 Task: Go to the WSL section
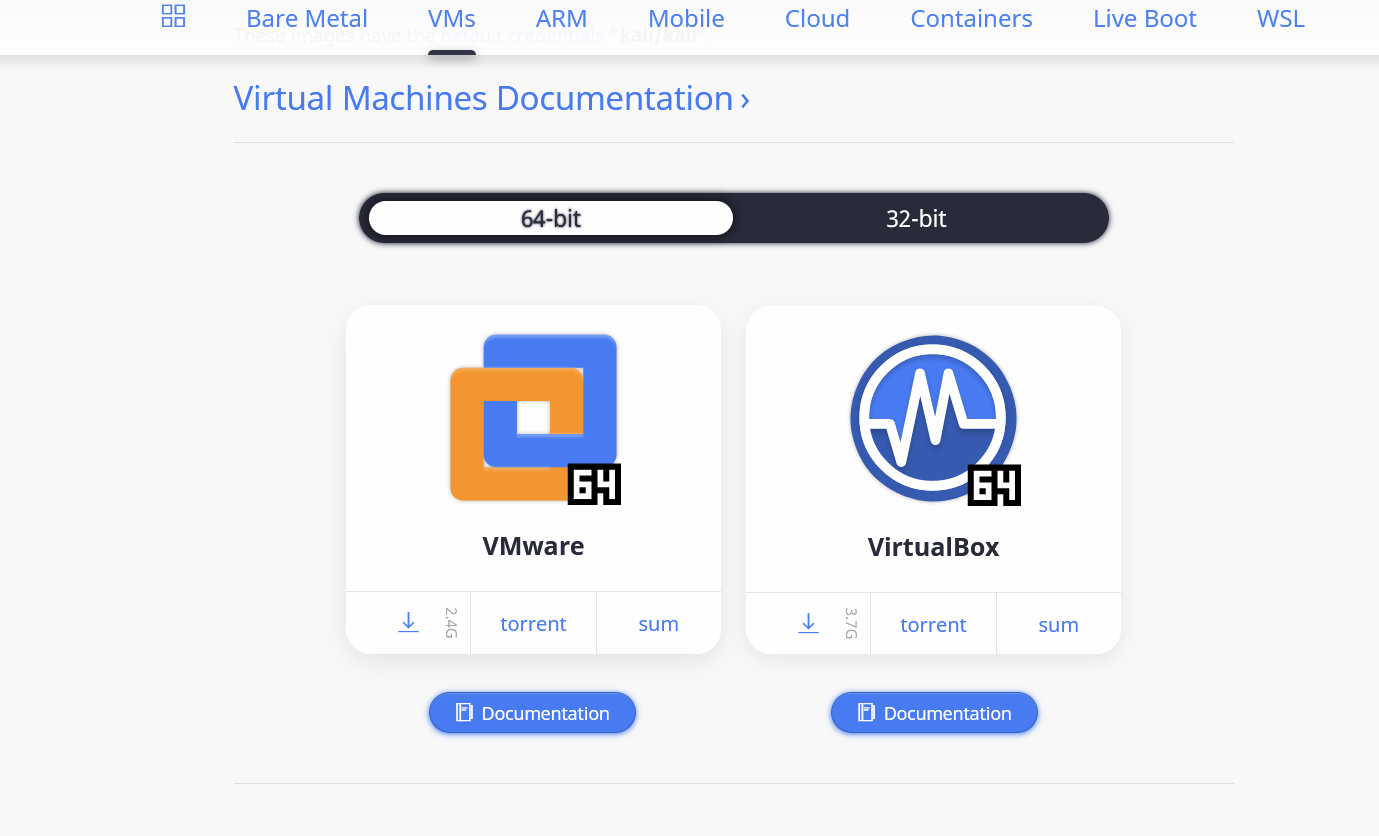tap(1281, 18)
